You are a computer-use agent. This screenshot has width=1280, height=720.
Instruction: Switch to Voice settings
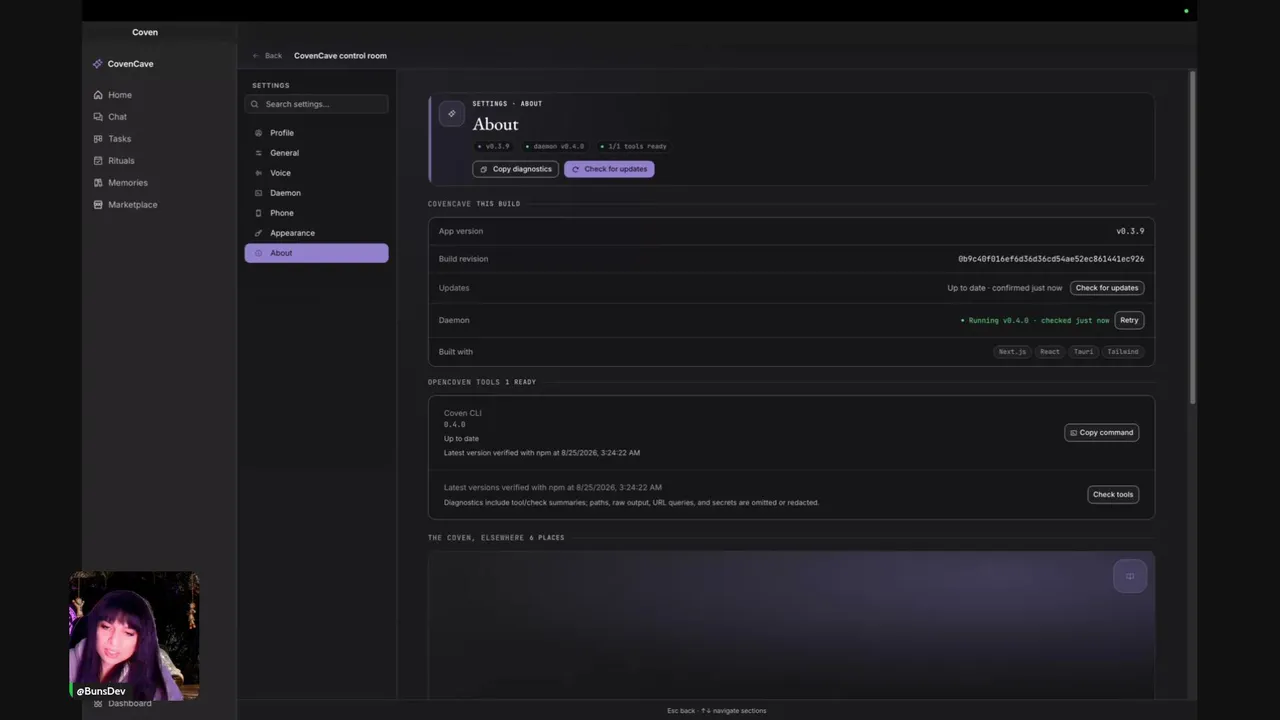[316, 173]
